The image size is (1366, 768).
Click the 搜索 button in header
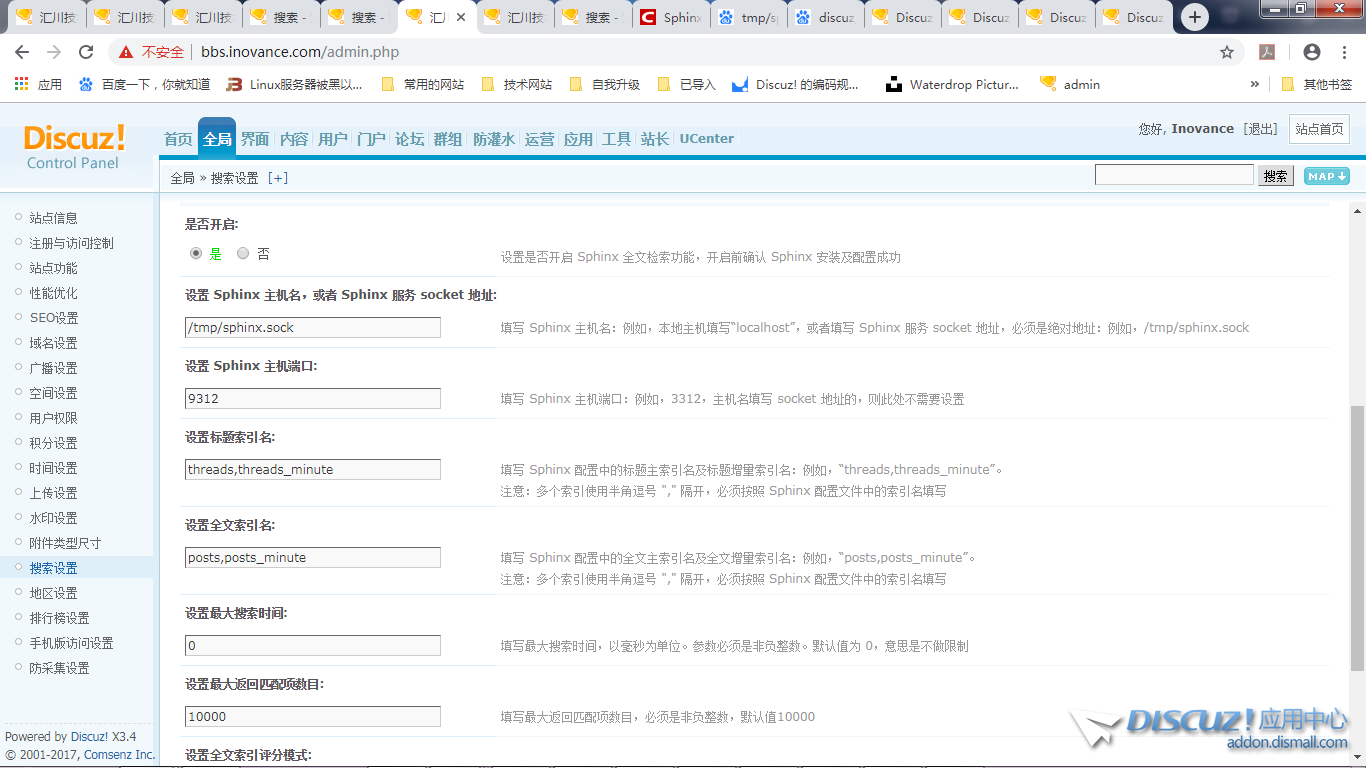1275,176
